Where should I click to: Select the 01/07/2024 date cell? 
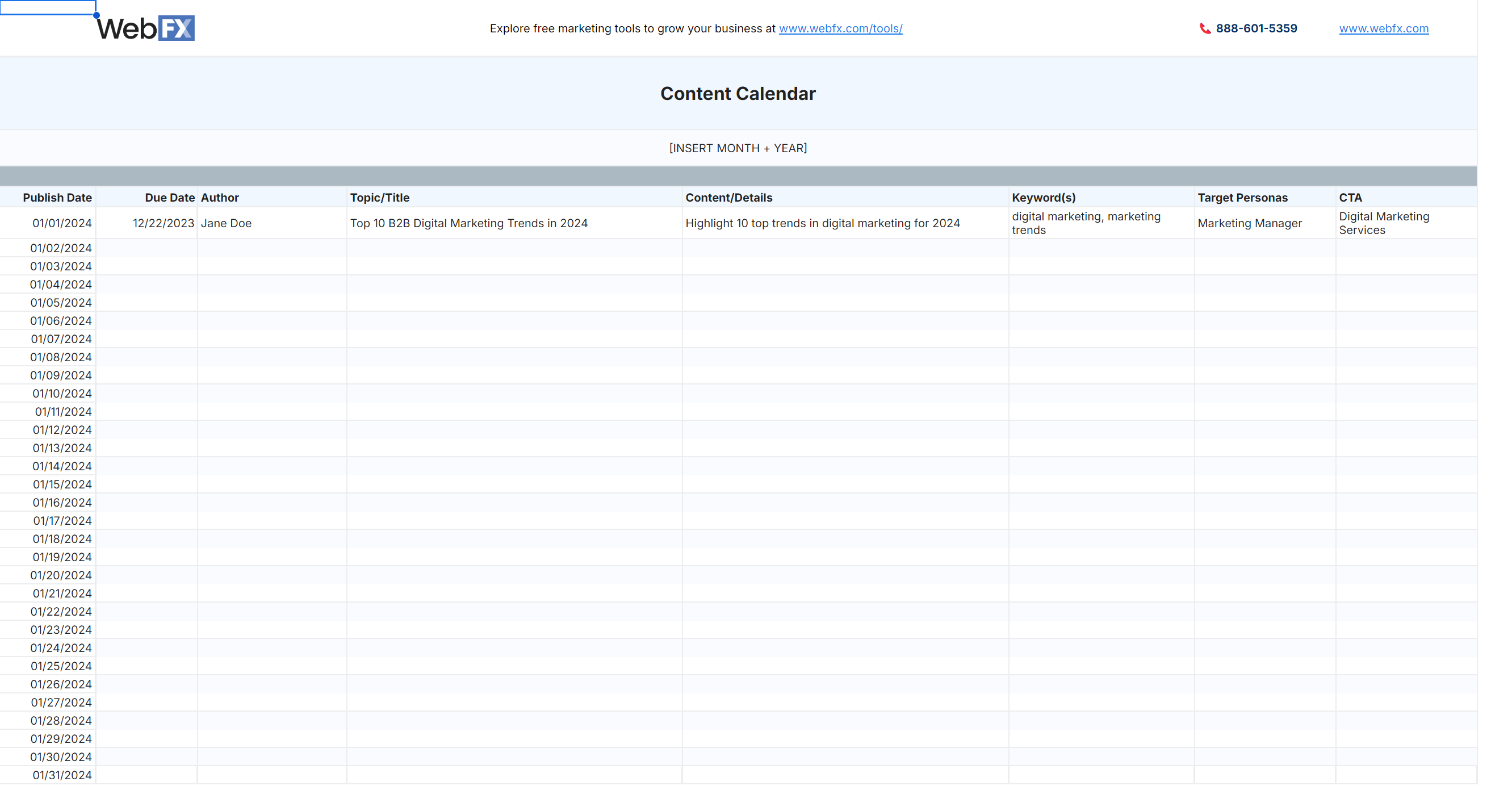pos(48,338)
